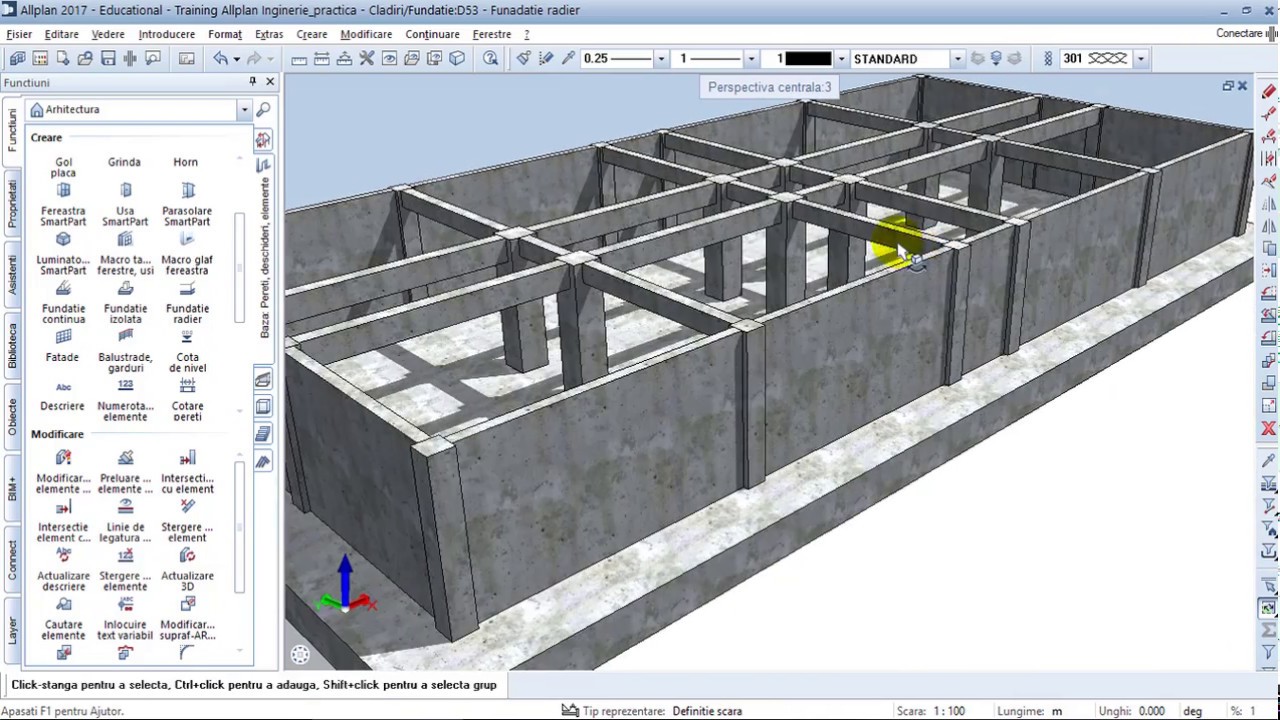Select the Balustrade, garduri tool icon
The width and height of the screenshot is (1280, 720).
coord(125,337)
